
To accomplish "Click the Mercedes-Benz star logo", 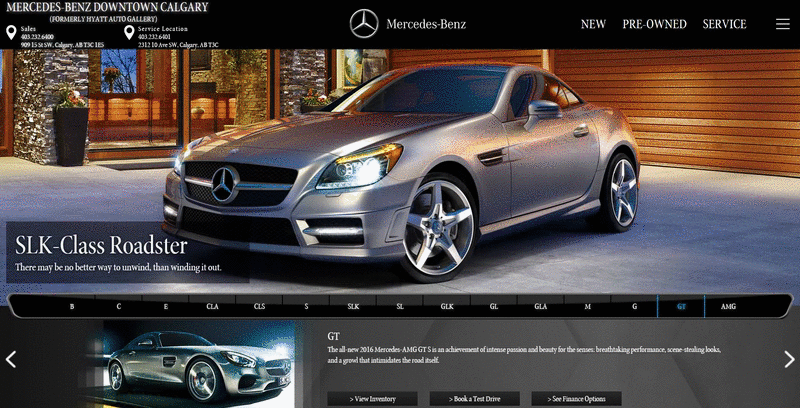I will tap(364, 24).
